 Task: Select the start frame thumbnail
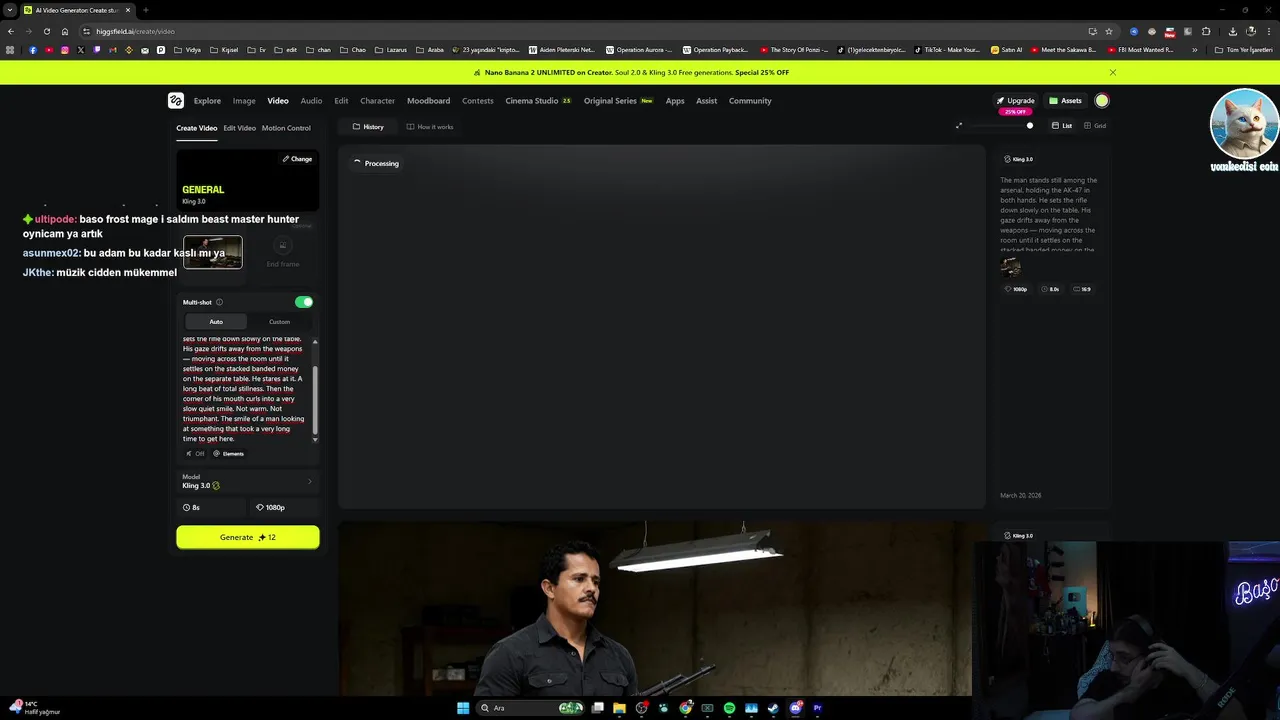point(212,252)
